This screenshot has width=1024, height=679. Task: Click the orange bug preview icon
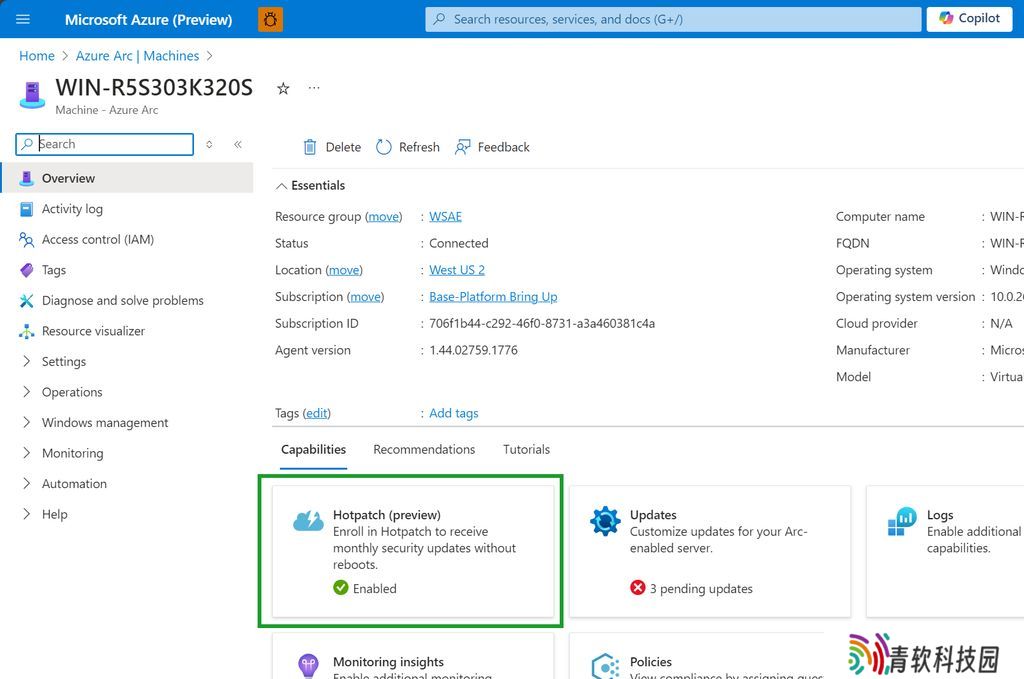point(270,20)
